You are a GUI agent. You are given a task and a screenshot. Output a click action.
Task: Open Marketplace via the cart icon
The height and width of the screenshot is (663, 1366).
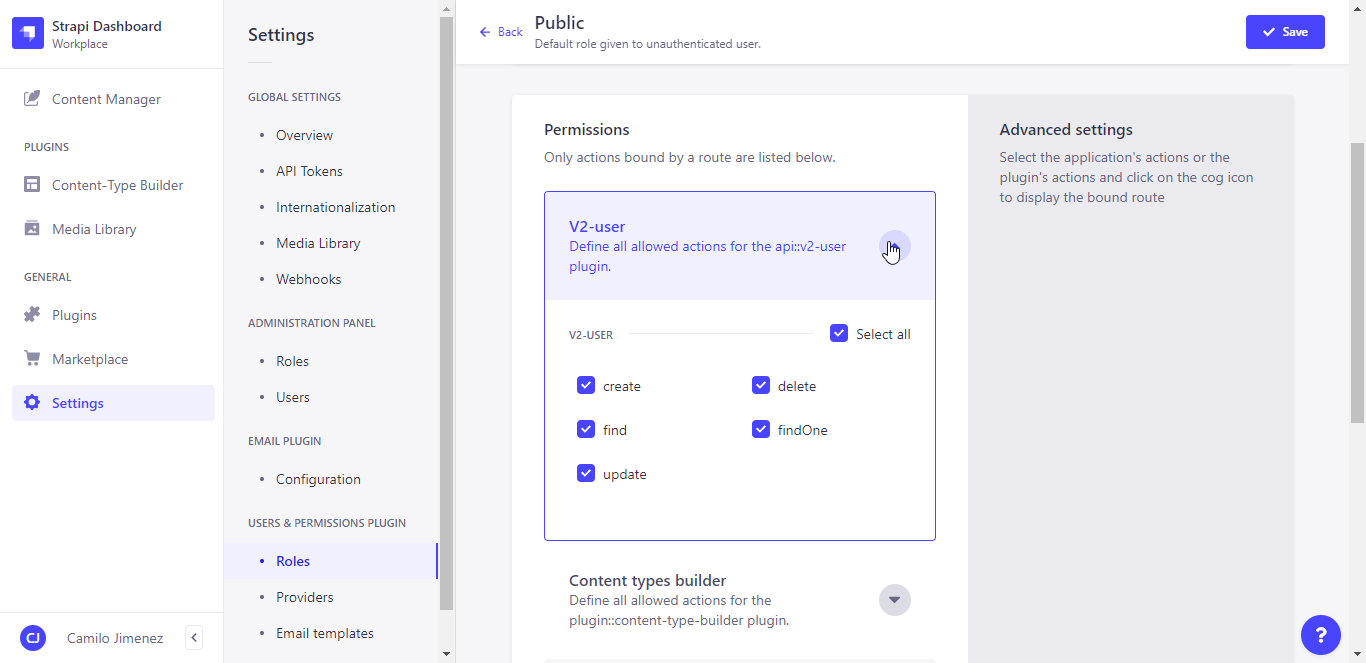point(32,359)
